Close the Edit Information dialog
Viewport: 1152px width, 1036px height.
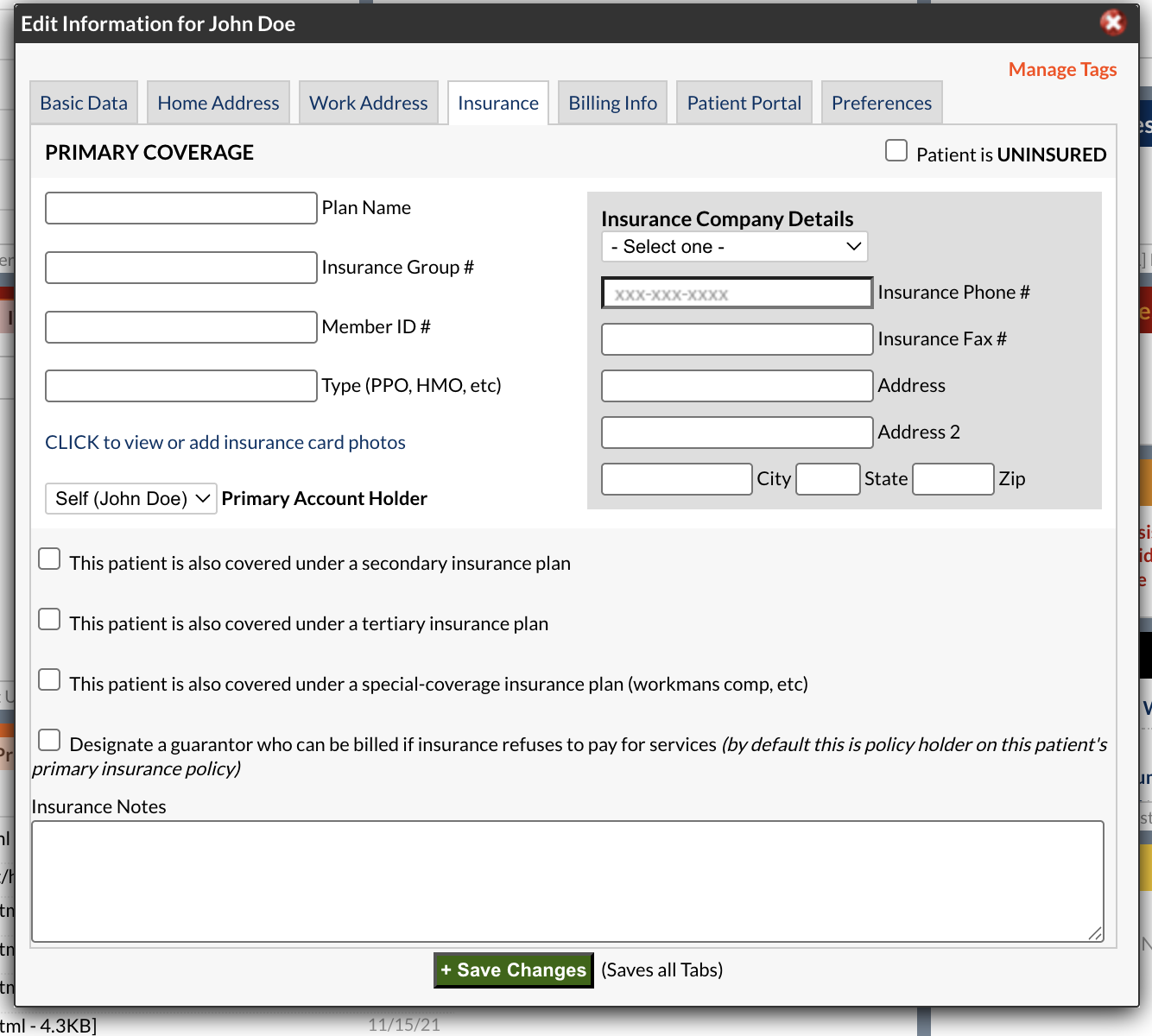click(x=1113, y=22)
